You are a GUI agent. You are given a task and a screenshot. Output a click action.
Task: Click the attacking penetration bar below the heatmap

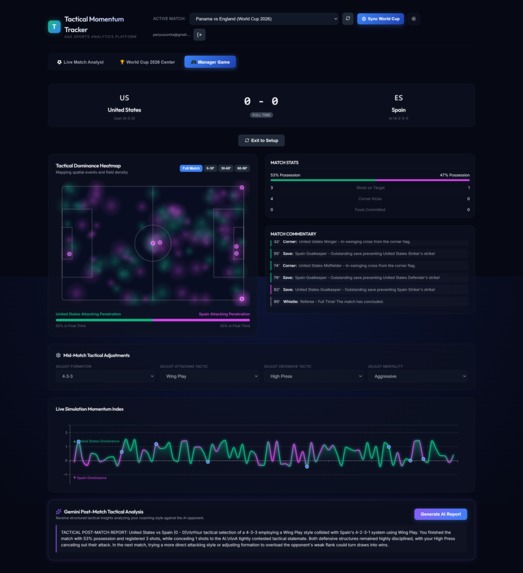(153, 320)
